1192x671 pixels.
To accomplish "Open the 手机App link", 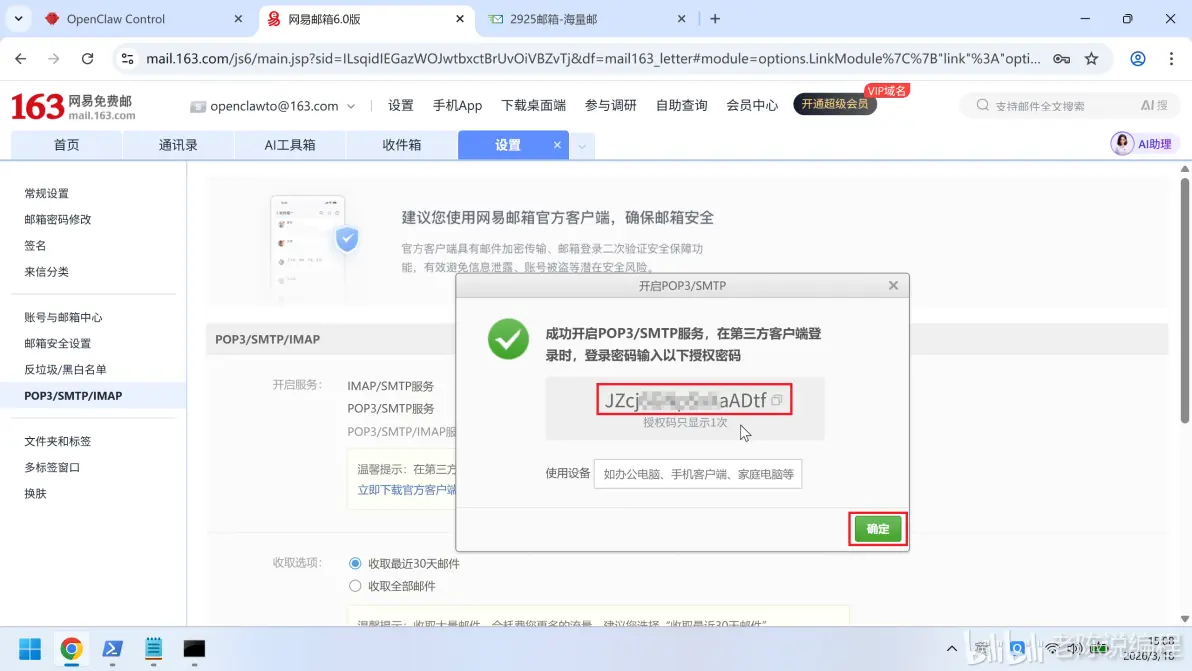I will click(x=457, y=106).
